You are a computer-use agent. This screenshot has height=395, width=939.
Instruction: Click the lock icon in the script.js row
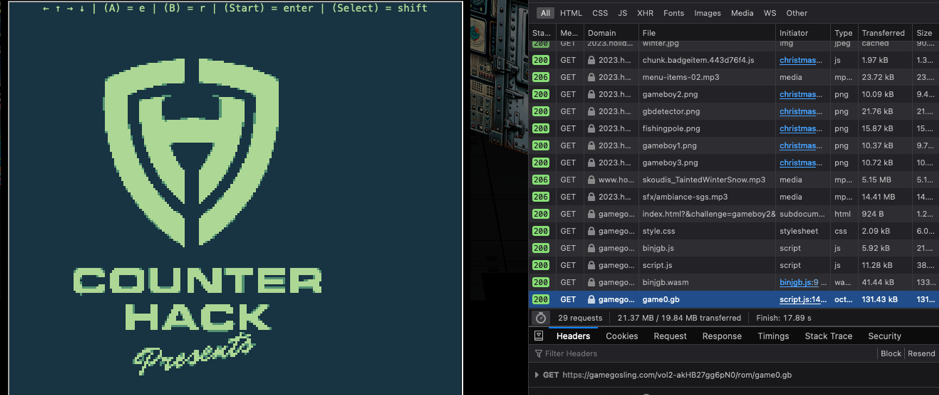coord(592,265)
